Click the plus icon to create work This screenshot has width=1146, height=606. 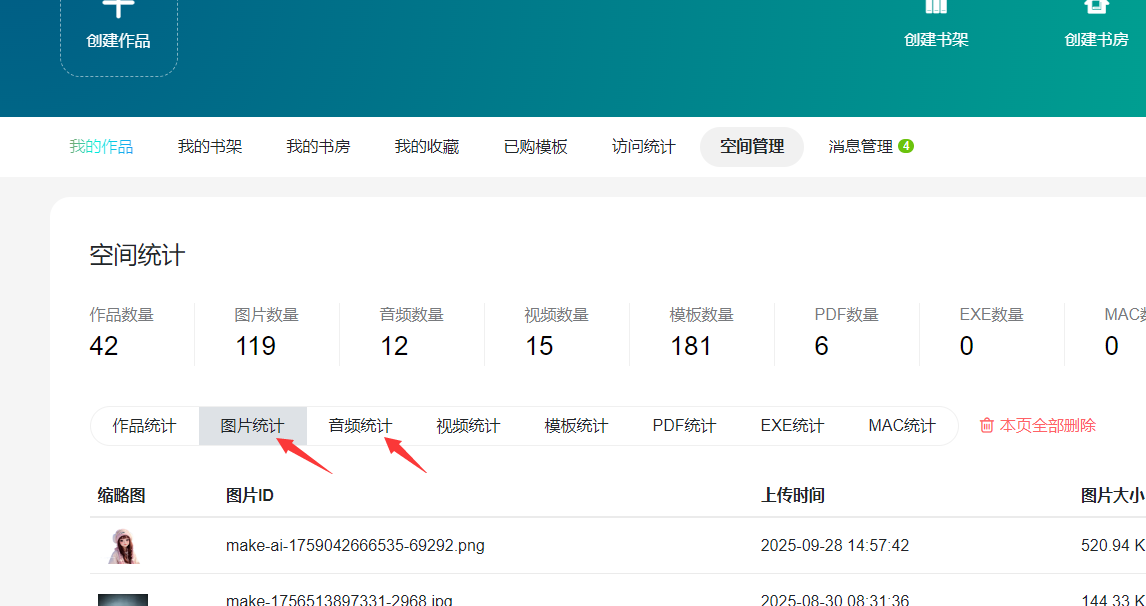(x=119, y=8)
